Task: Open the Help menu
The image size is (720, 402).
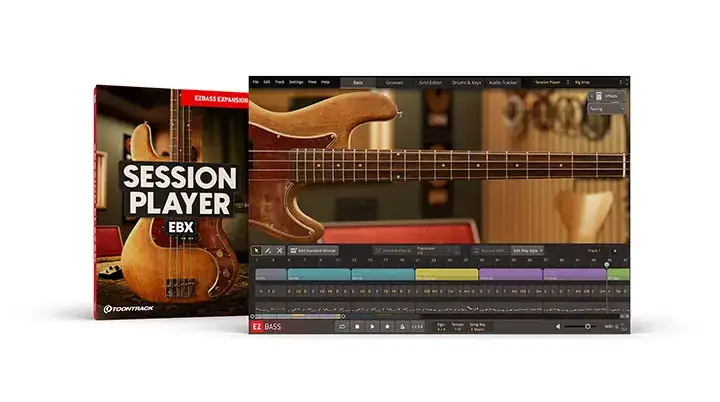Action: pos(325,82)
